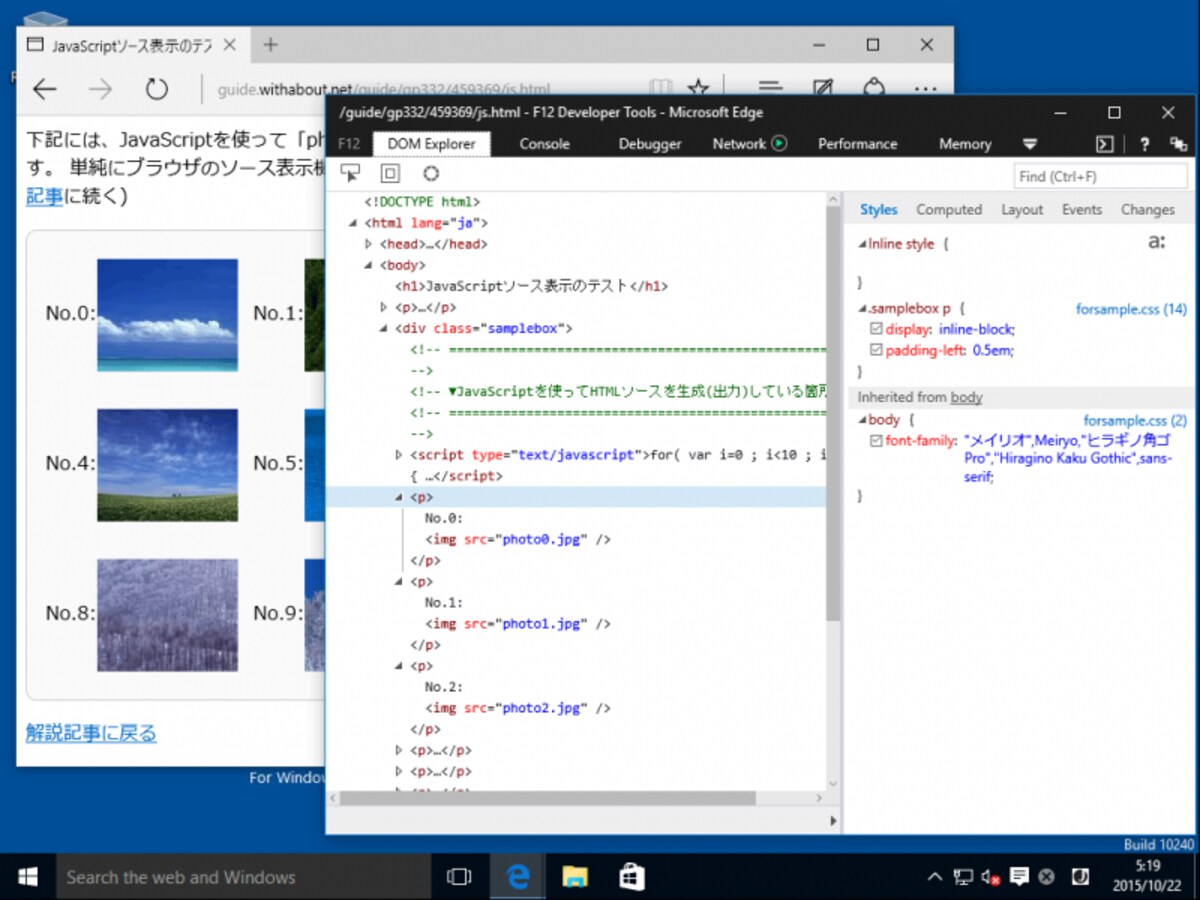Open Edge More actions ellipsis menu
The image size is (1200, 900).
pyautogui.click(x=927, y=89)
